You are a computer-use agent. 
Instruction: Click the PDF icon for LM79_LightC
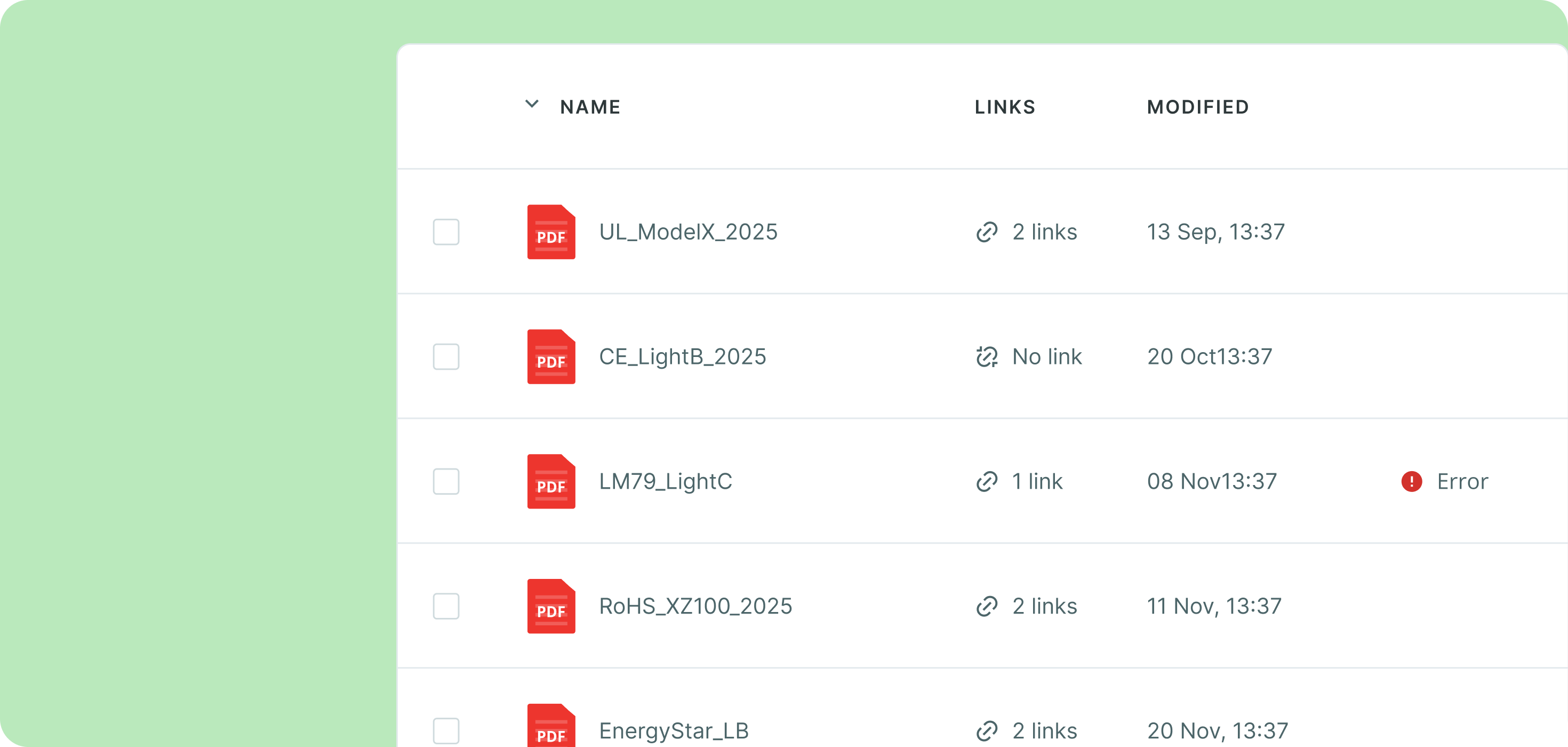551,482
